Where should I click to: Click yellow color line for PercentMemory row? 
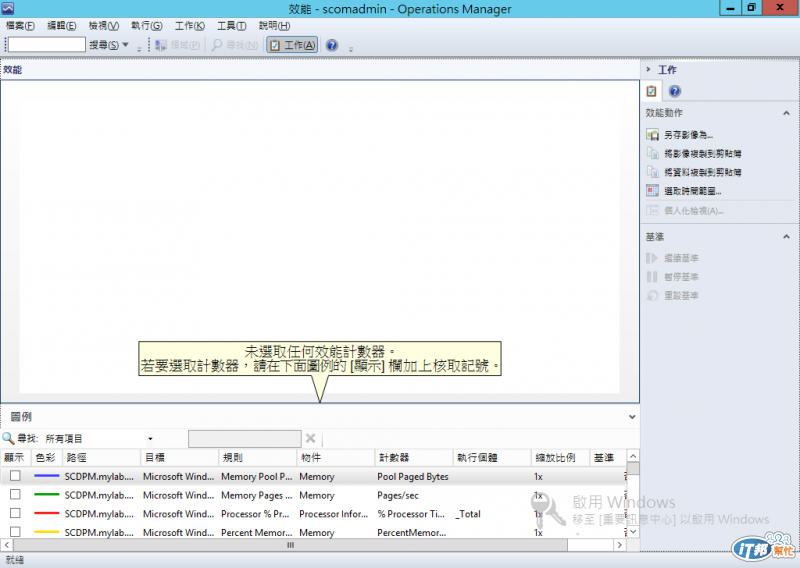click(47, 532)
